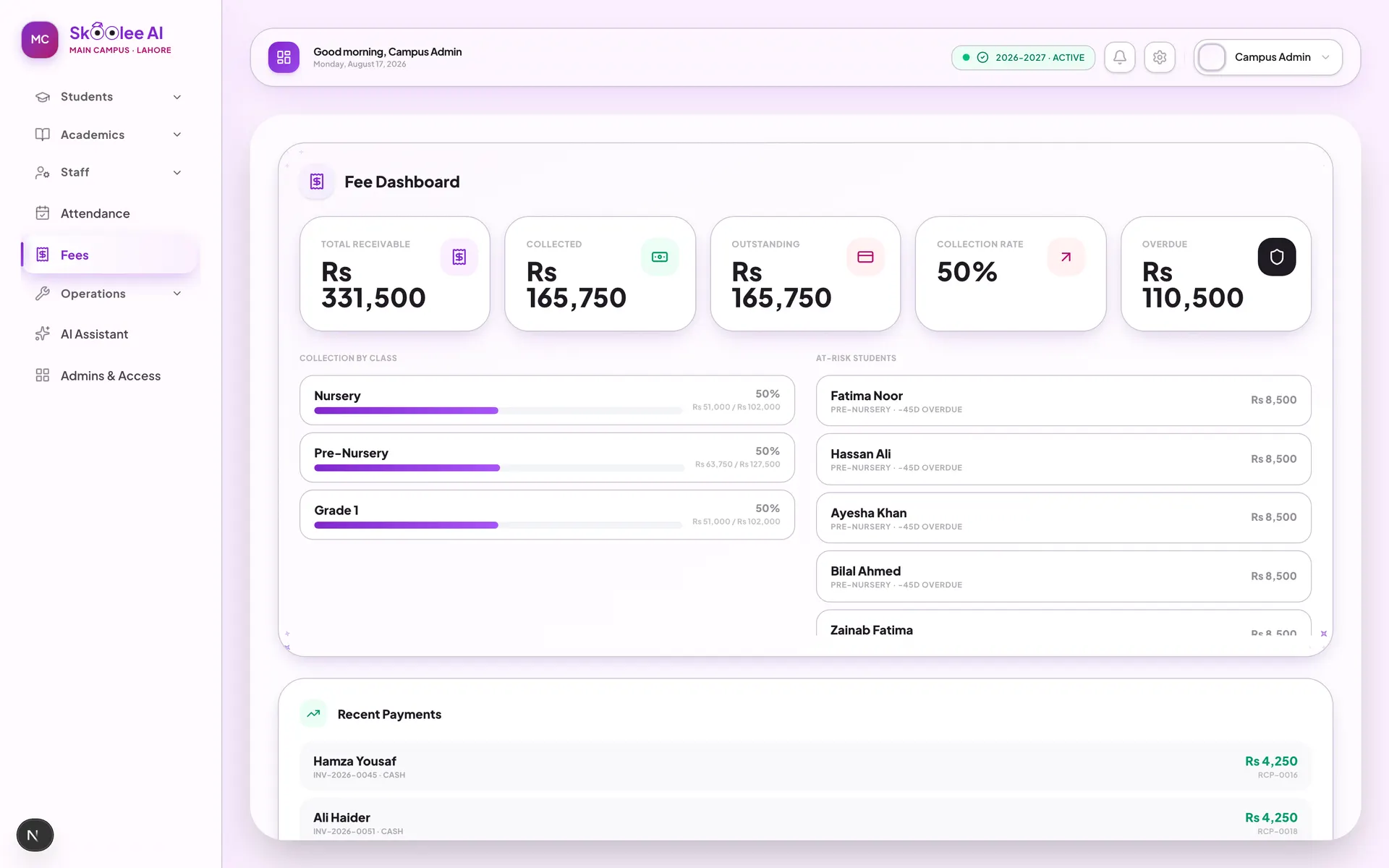Open Fatima Noor's at-risk entry

pos(1063,401)
